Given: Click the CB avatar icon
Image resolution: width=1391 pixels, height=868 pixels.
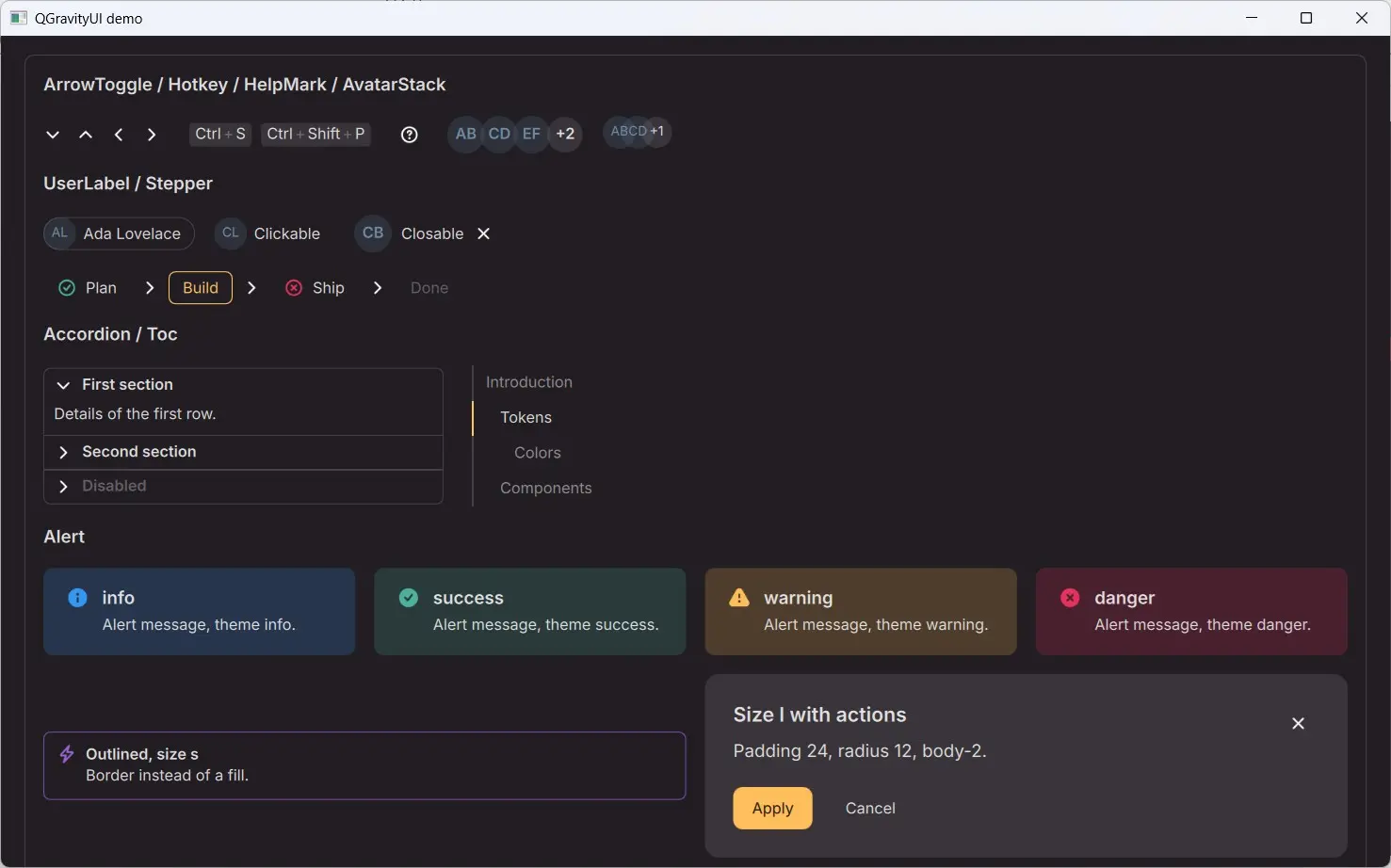Looking at the screenshot, I should (373, 233).
